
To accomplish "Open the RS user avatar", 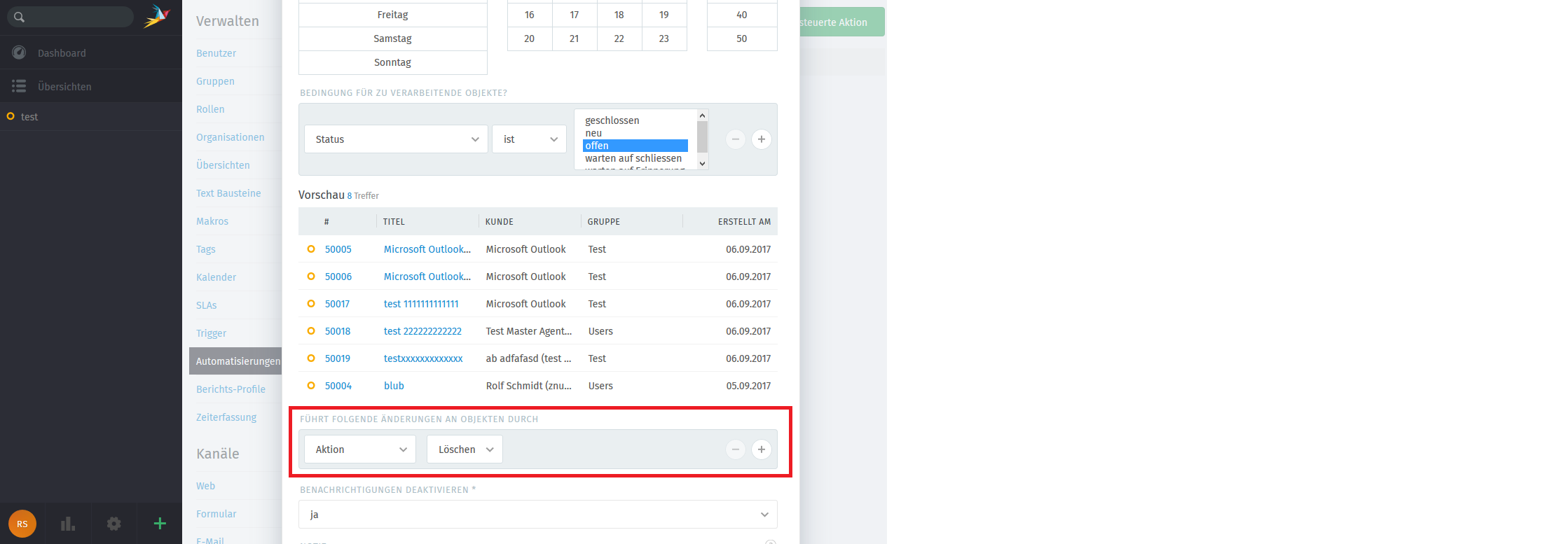I will [22, 524].
